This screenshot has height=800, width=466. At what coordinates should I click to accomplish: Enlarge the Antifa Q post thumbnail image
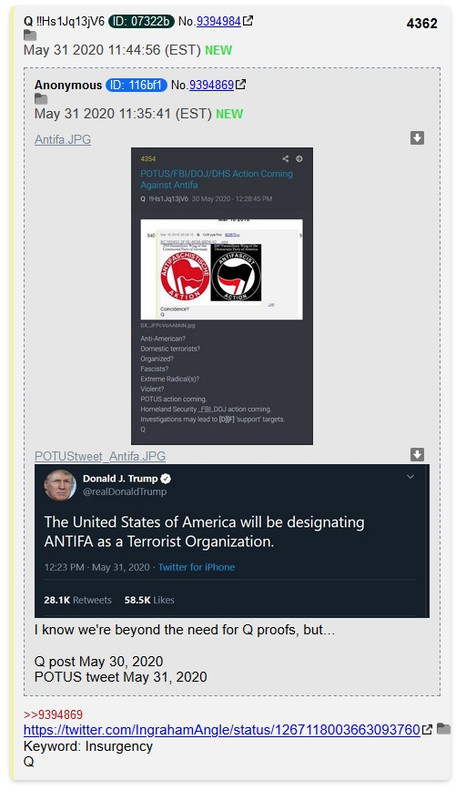coord(222,296)
